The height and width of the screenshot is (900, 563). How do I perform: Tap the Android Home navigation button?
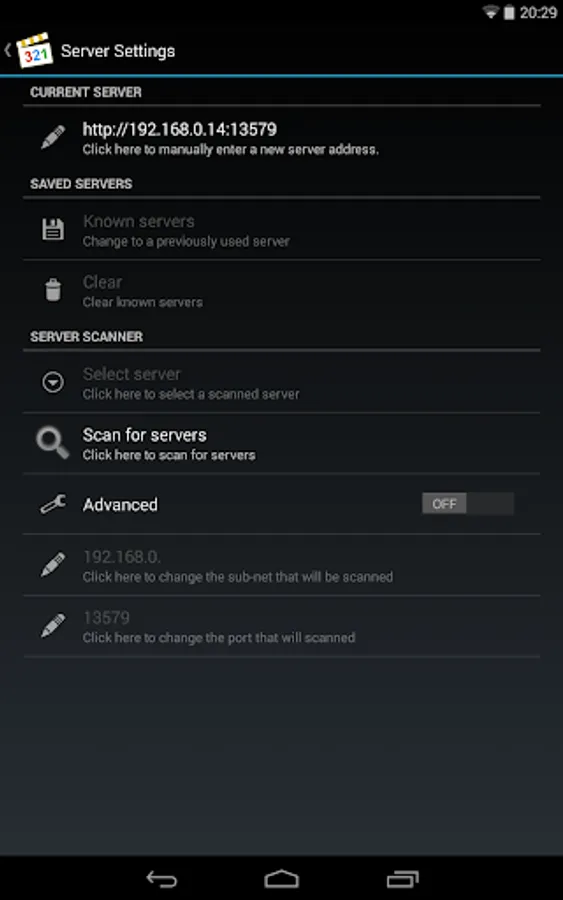point(281,879)
